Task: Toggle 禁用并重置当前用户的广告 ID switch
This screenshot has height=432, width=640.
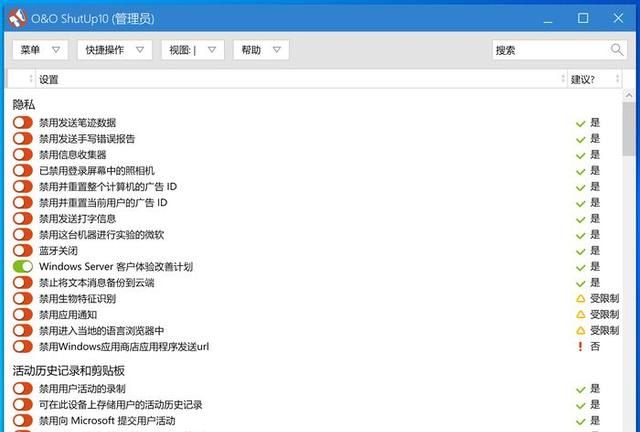Action: tap(22, 202)
